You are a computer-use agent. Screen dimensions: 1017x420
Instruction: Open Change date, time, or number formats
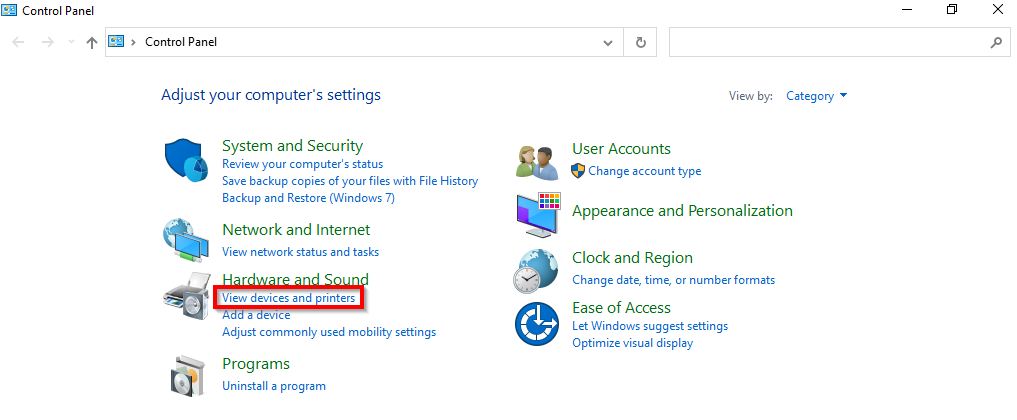673,280
